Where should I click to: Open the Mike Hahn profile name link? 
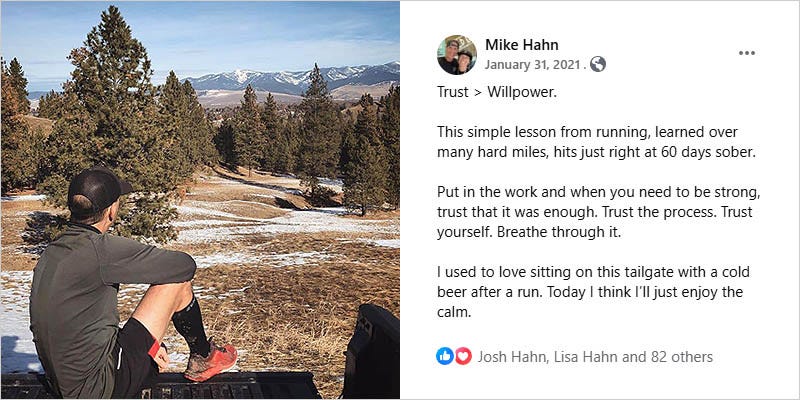coord(521,45)
